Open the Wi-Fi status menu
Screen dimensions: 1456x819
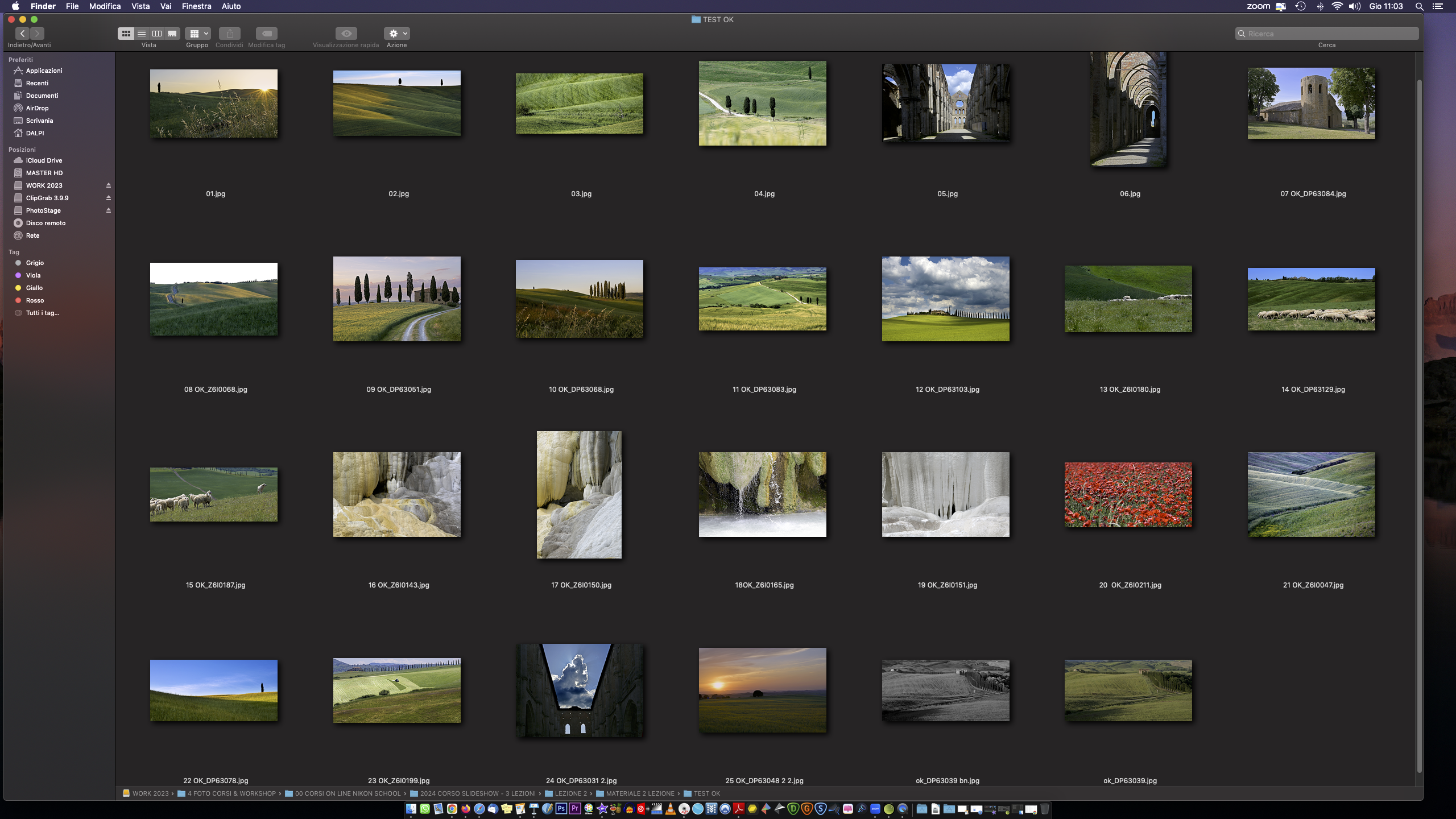1337,6
